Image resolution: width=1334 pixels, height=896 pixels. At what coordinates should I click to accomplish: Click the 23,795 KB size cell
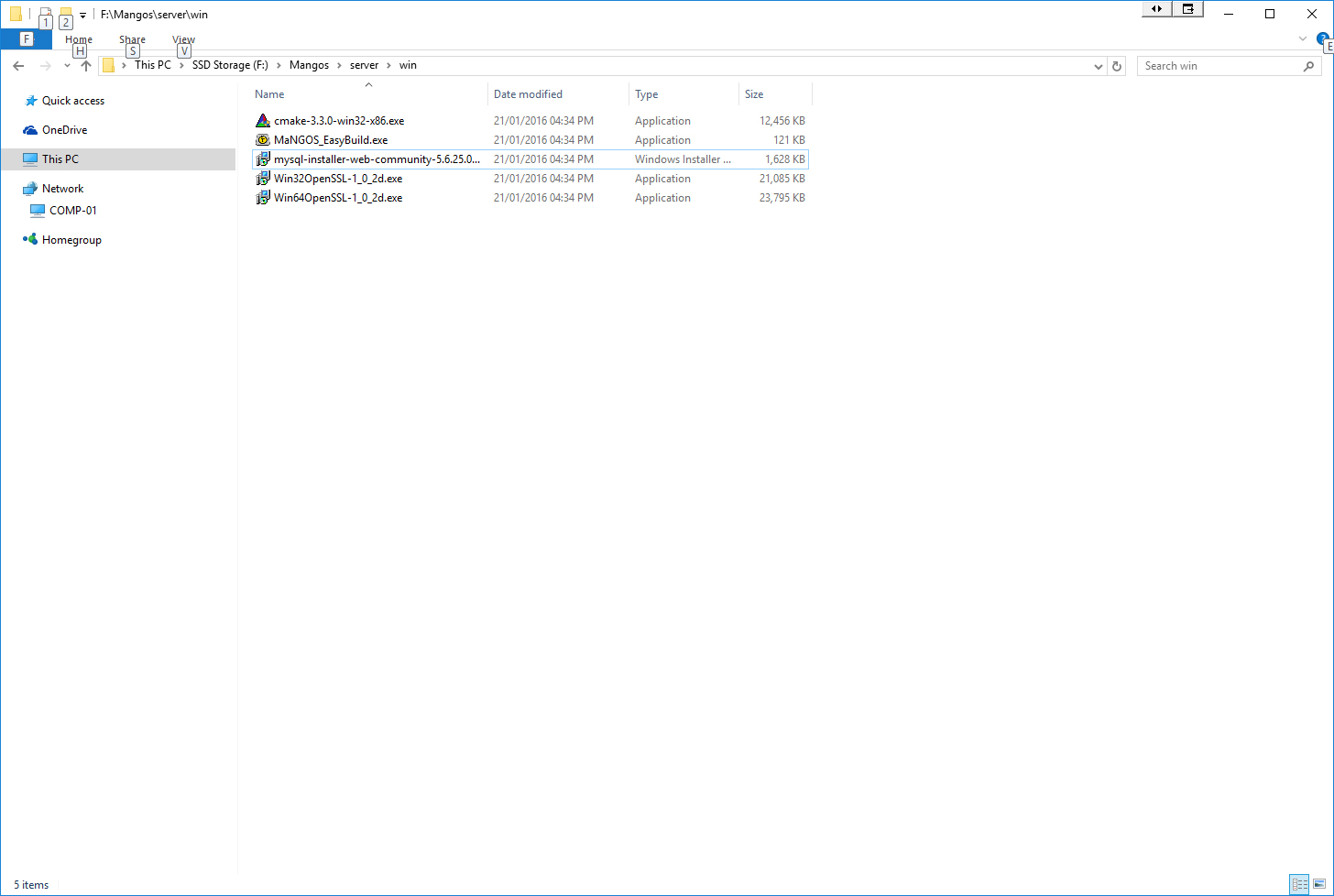point(782,198)
